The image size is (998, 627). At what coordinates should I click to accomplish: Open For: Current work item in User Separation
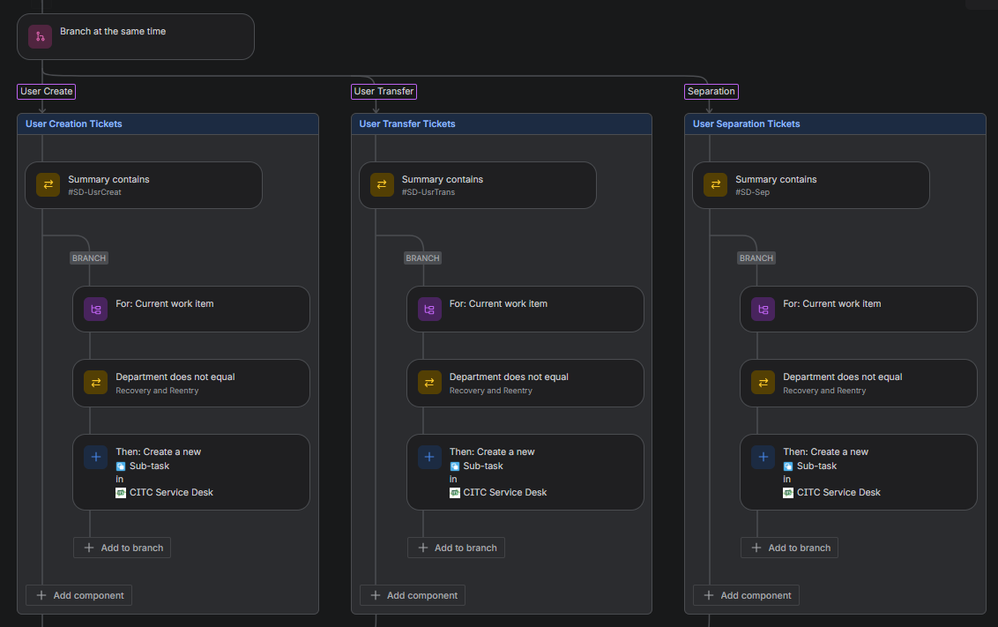859,309
